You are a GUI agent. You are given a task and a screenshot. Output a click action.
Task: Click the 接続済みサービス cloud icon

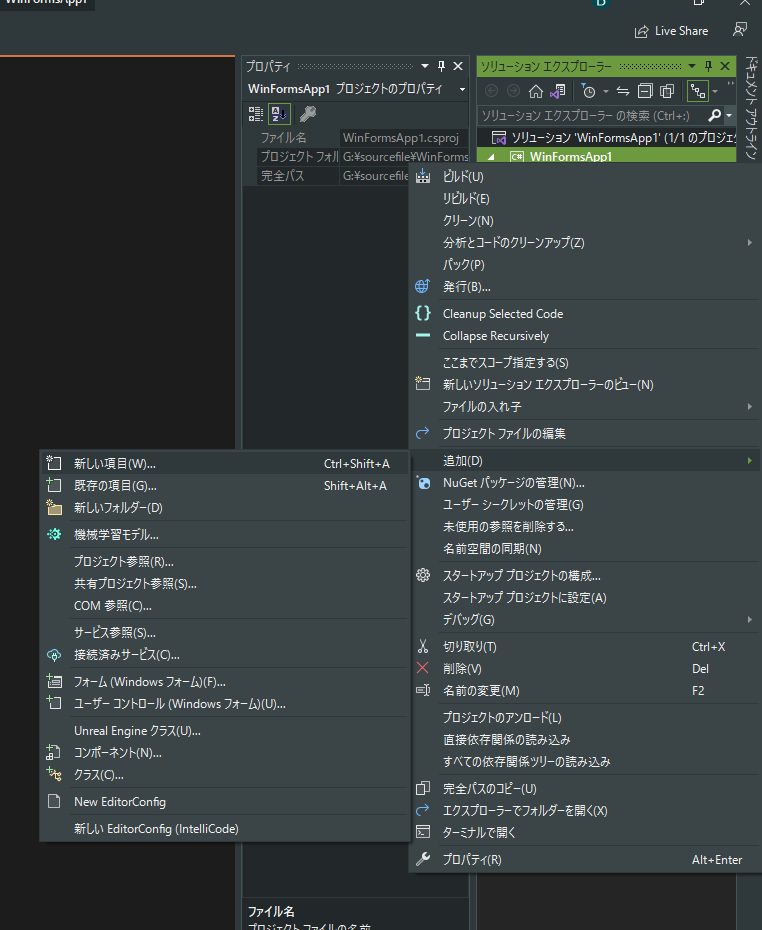click(54, 655)
